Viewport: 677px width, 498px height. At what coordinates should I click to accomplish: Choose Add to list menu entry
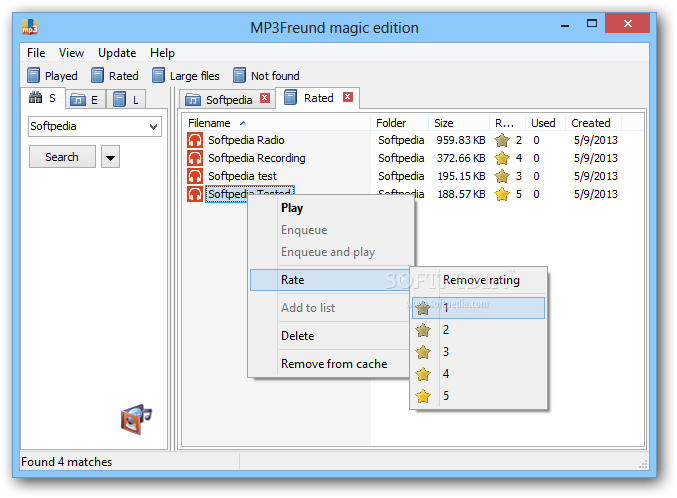tap(331, 308)
